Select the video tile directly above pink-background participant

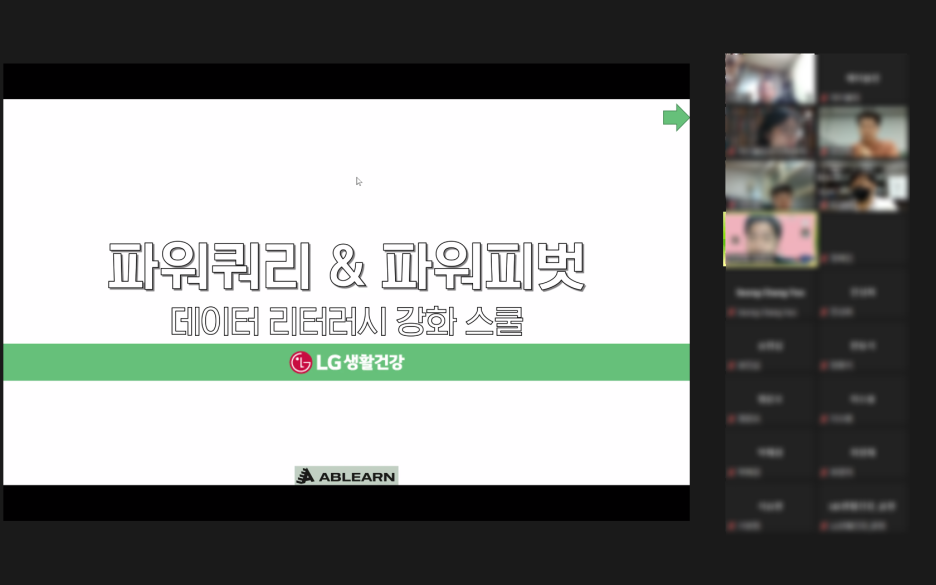(771, 185)
